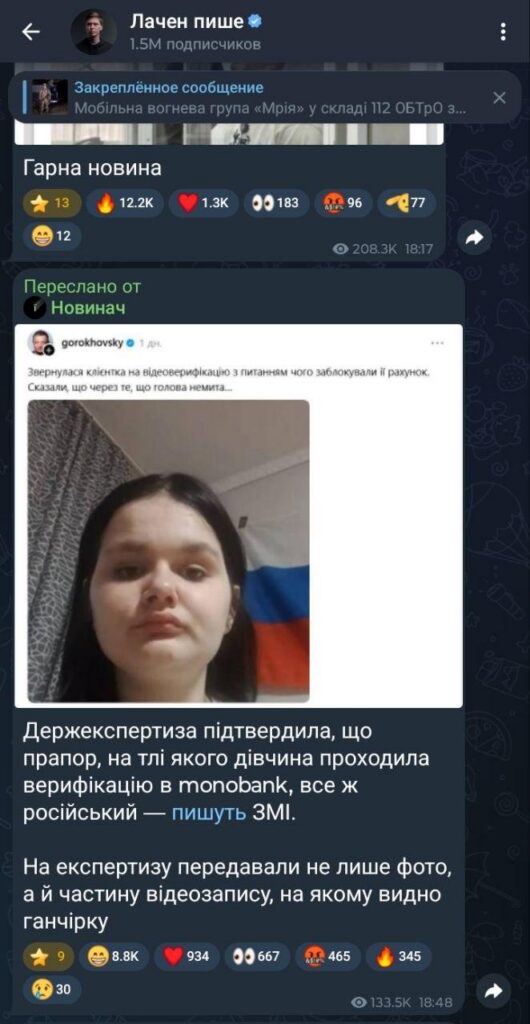
Task: Toggle the eyes reaction showing 183
Action: click(275, 204)
